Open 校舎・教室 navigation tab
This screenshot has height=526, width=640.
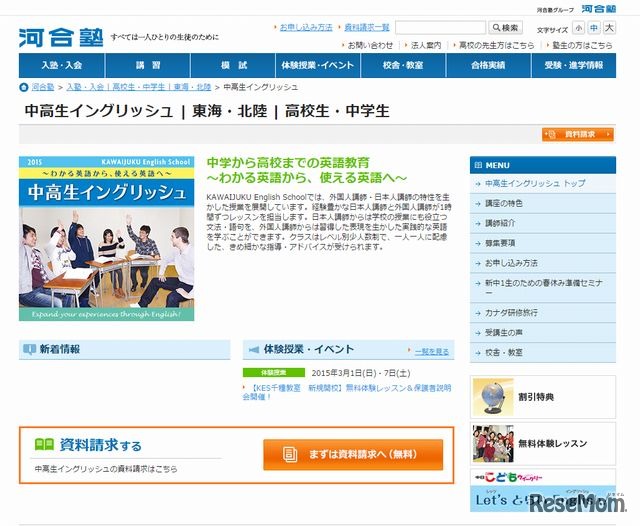(403, 65)
